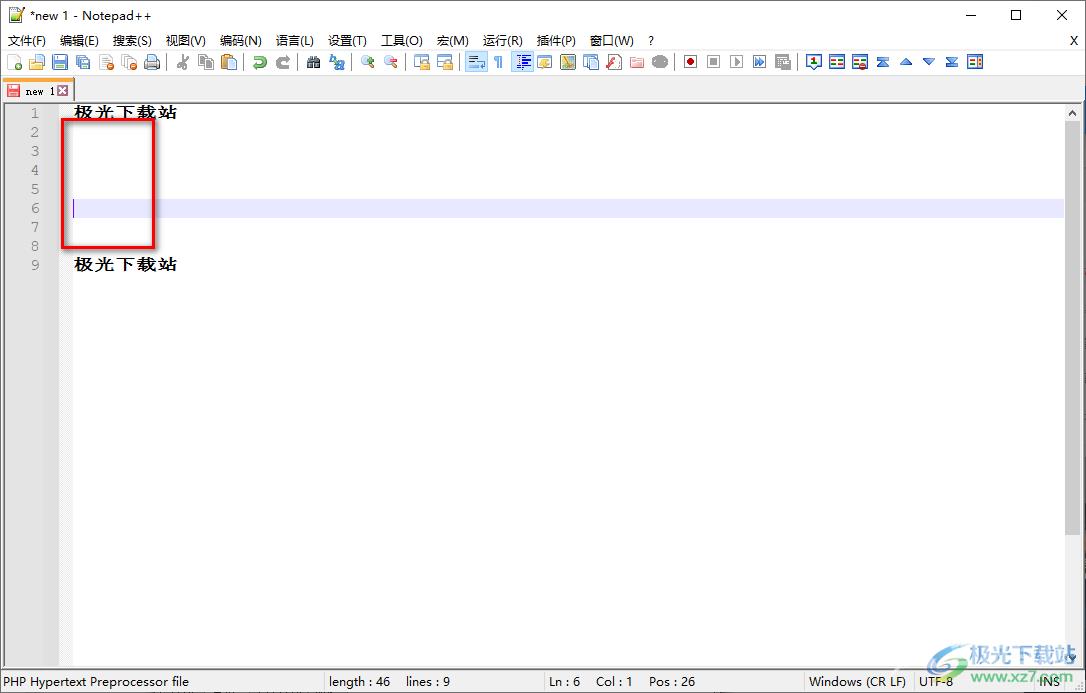Click the Windows (CR LF) status field
The image size is (1086, 693).
click(857, 682)
